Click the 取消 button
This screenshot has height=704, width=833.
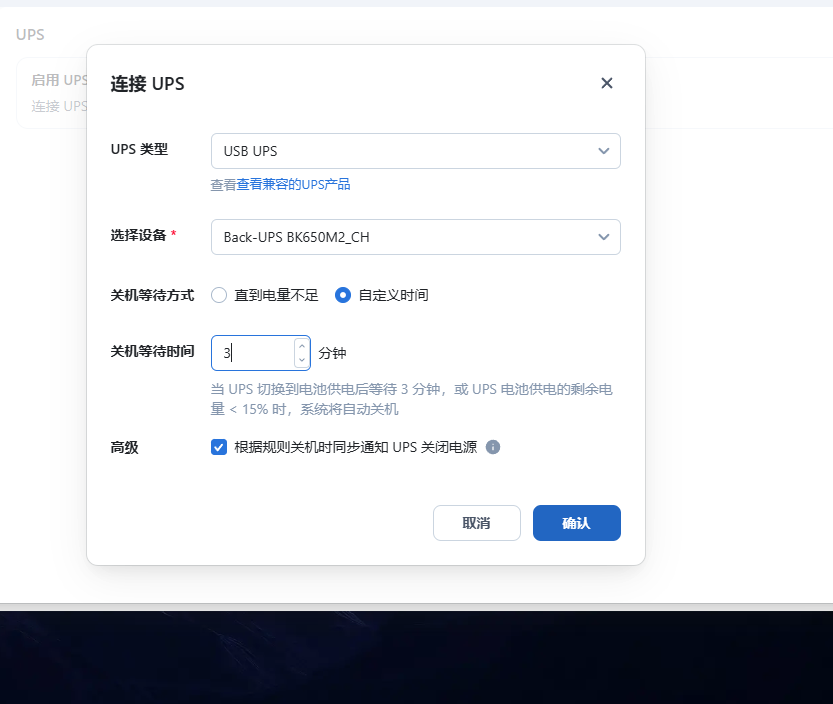pos(477,523)
